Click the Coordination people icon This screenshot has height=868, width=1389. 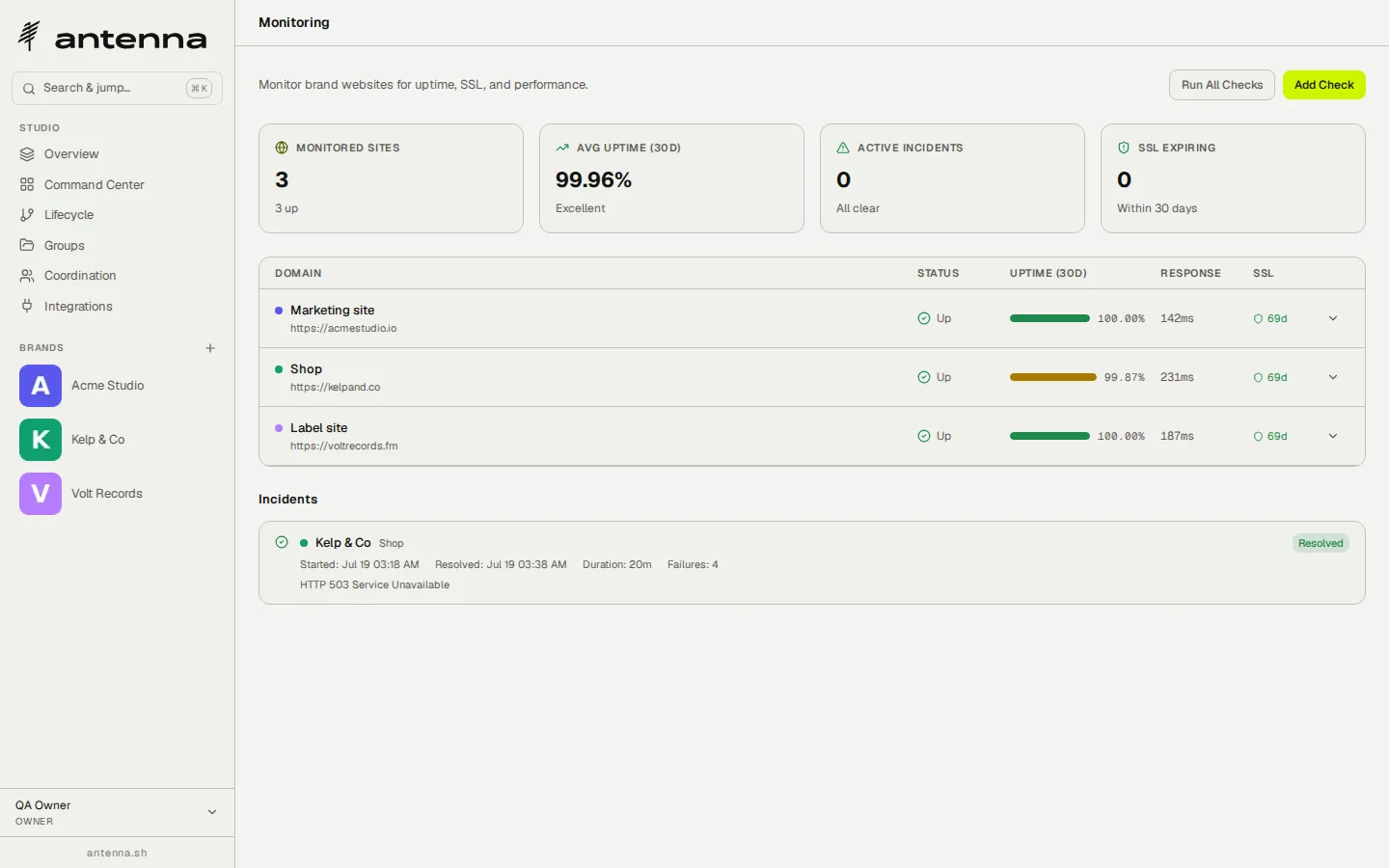point(27,276)
